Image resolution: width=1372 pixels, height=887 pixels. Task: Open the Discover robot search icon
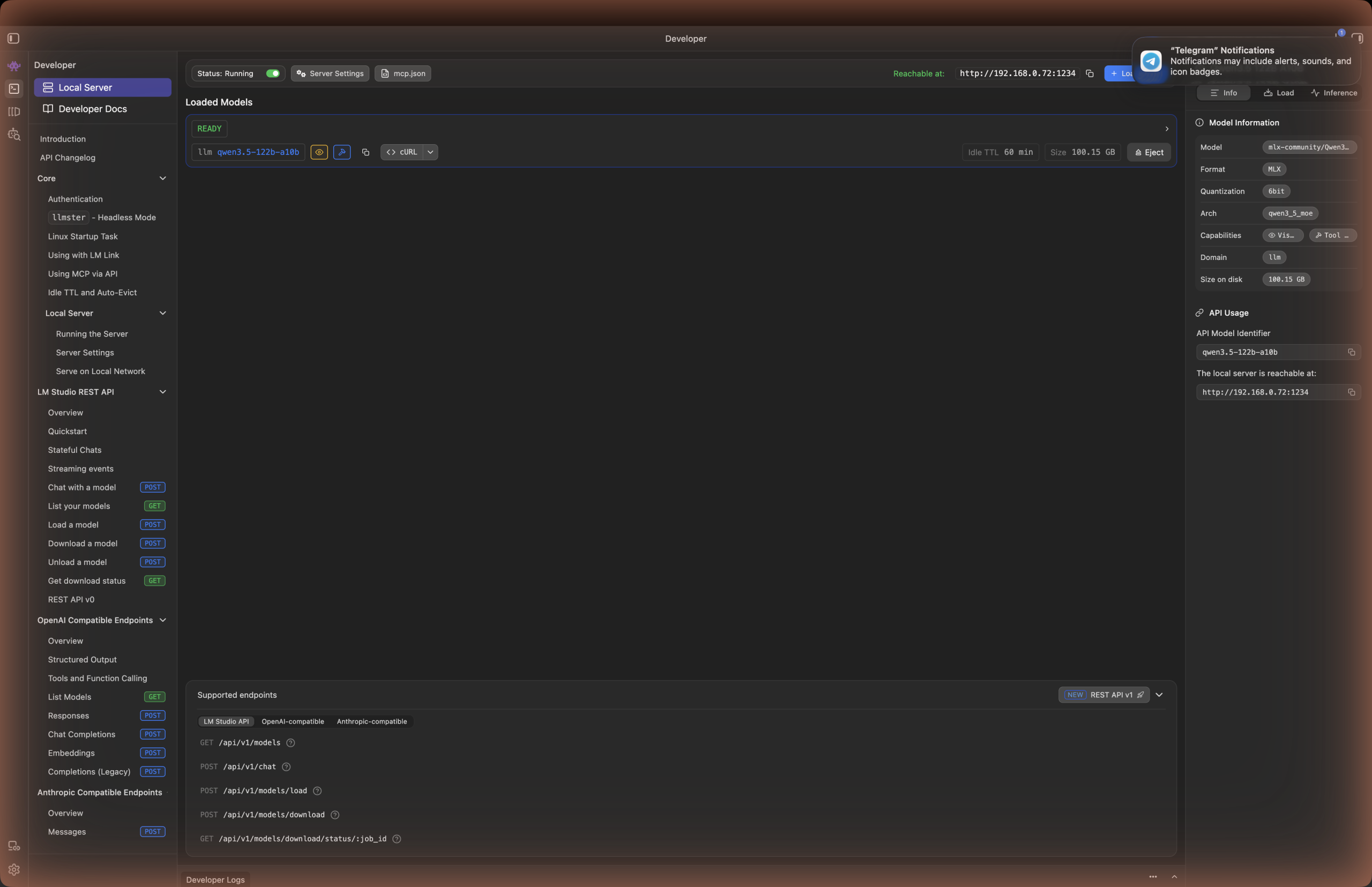(14, 135)
